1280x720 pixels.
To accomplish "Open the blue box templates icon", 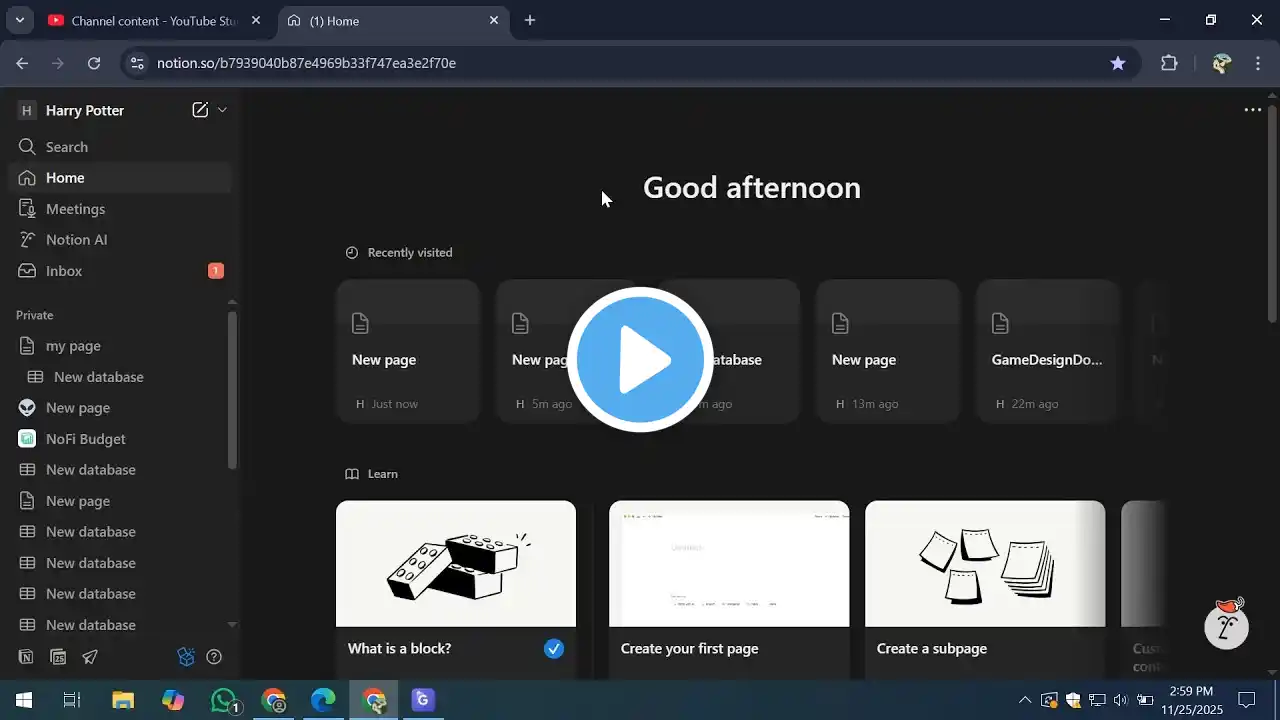I will click(185, 657).
